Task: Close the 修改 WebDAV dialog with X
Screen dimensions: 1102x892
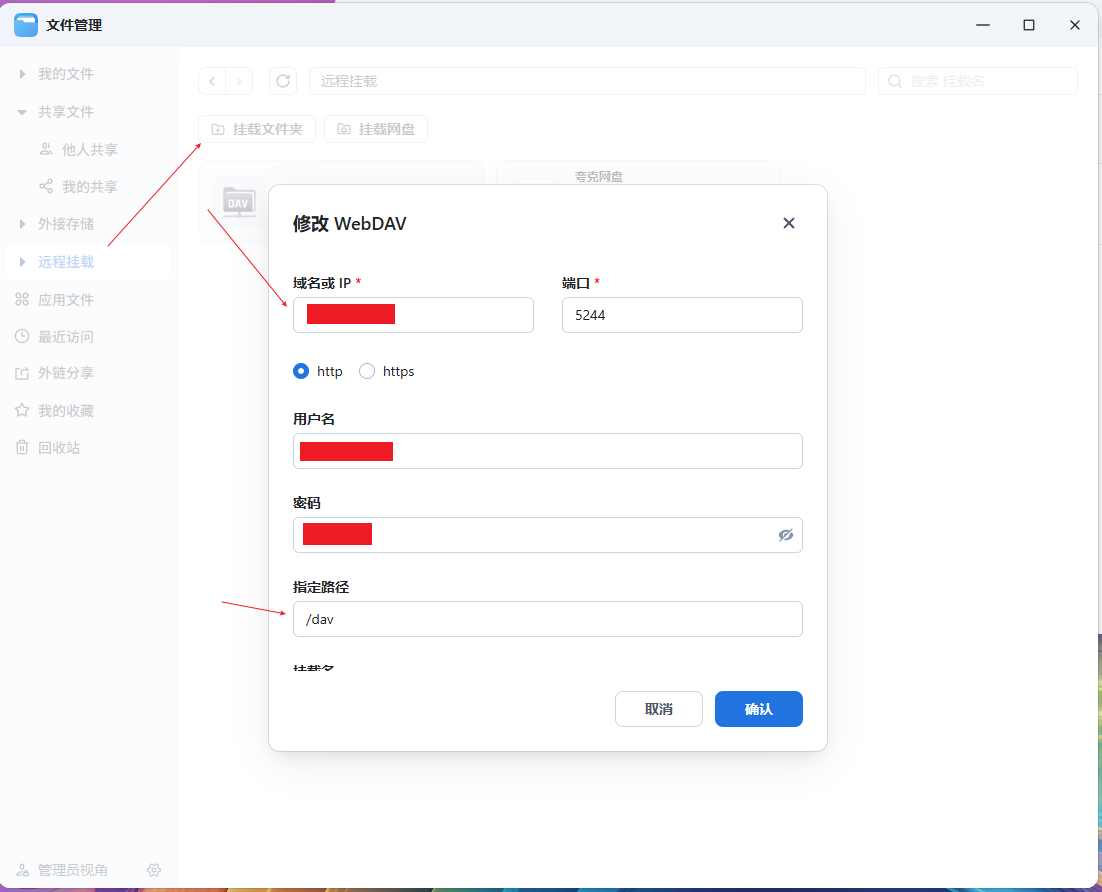Action: pos(788,223)
